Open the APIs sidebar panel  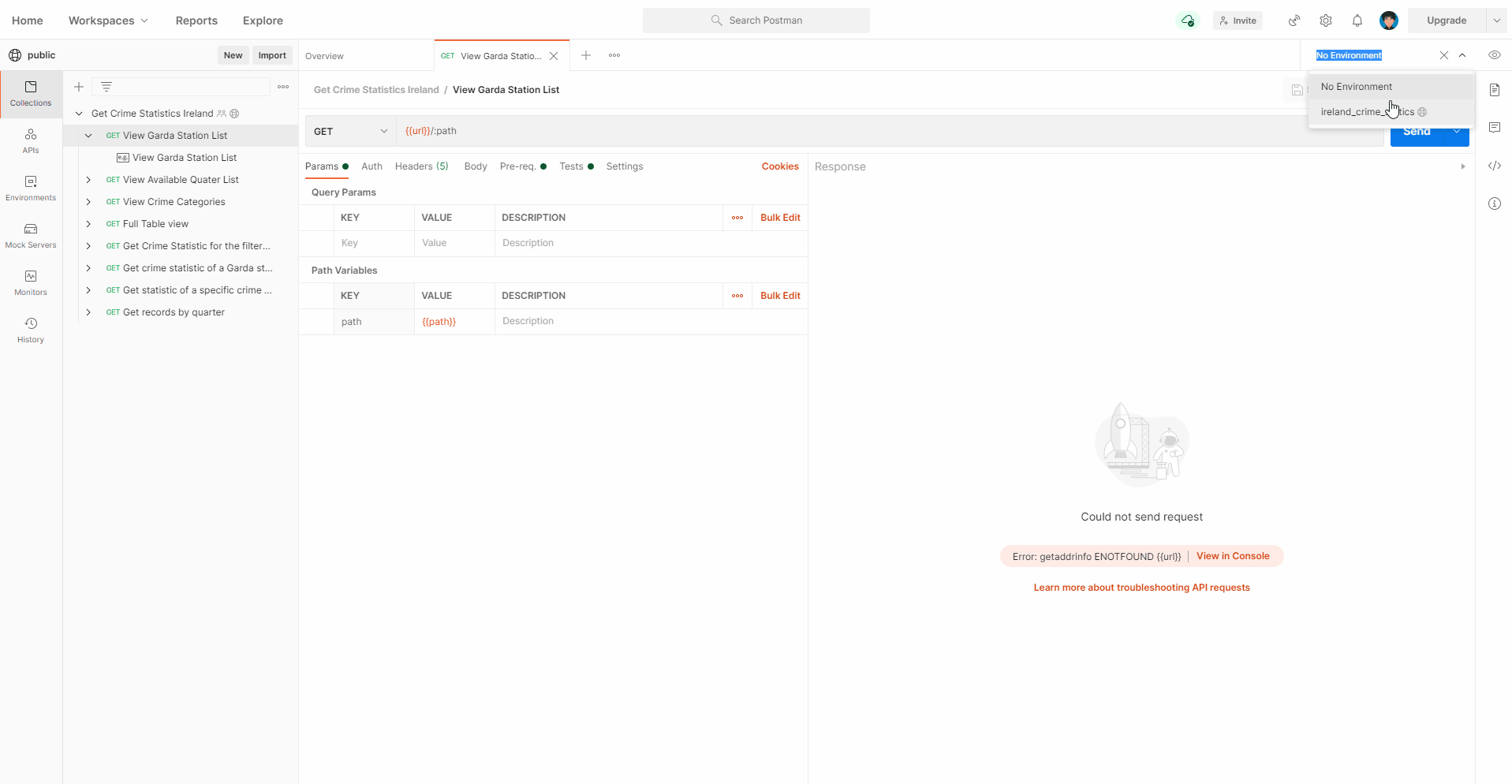(31, 141)
